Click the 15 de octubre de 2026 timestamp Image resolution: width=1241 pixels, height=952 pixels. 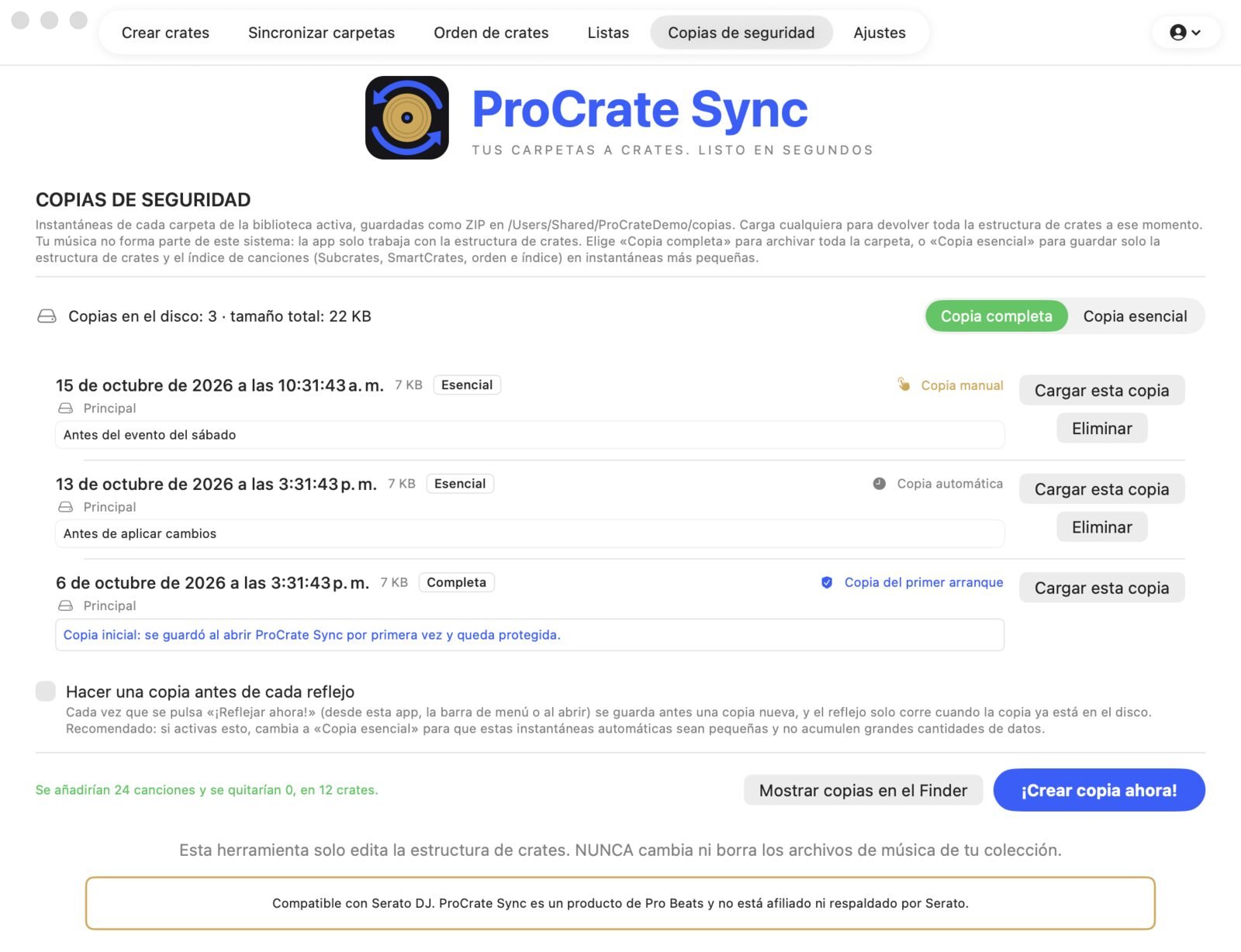tap(220, 385)
